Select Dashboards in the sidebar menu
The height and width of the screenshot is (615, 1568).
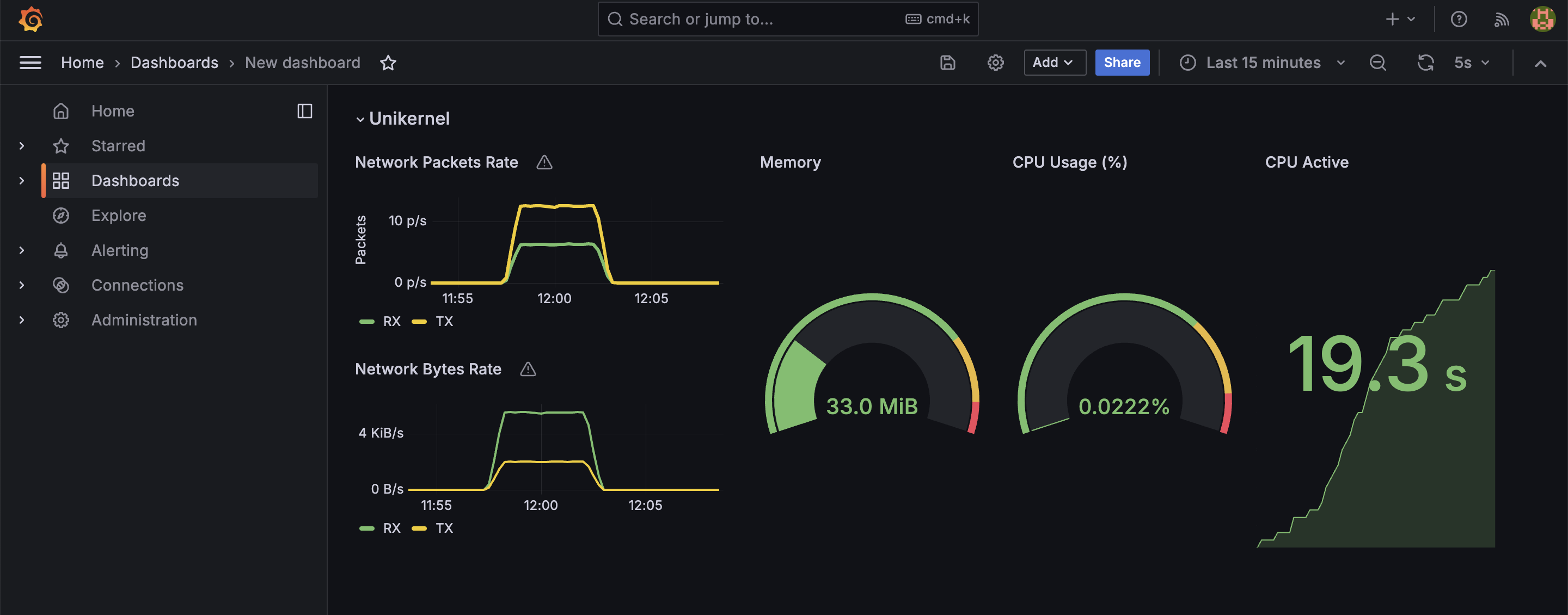tap(135, 181)
